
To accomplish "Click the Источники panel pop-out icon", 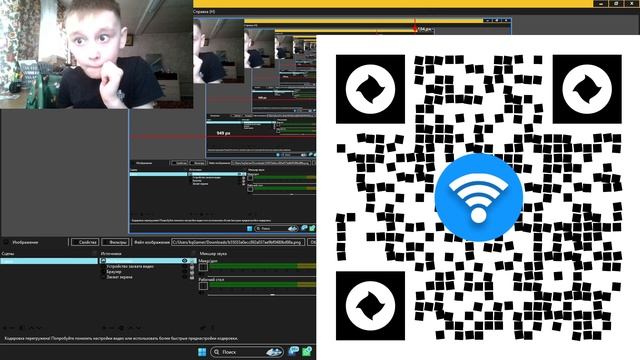I will coord(193,253).
